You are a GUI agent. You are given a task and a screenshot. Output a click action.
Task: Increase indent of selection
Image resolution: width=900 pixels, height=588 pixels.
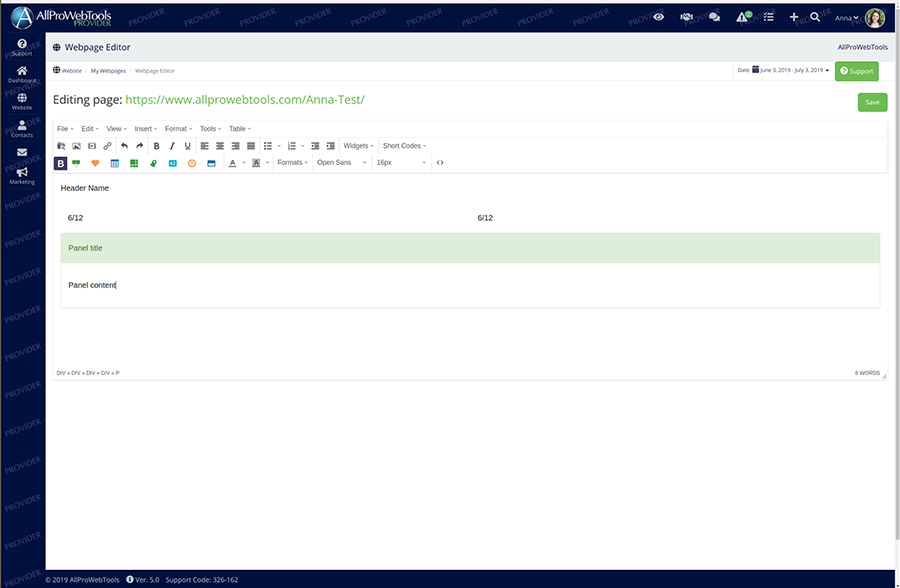pos(331,146)
